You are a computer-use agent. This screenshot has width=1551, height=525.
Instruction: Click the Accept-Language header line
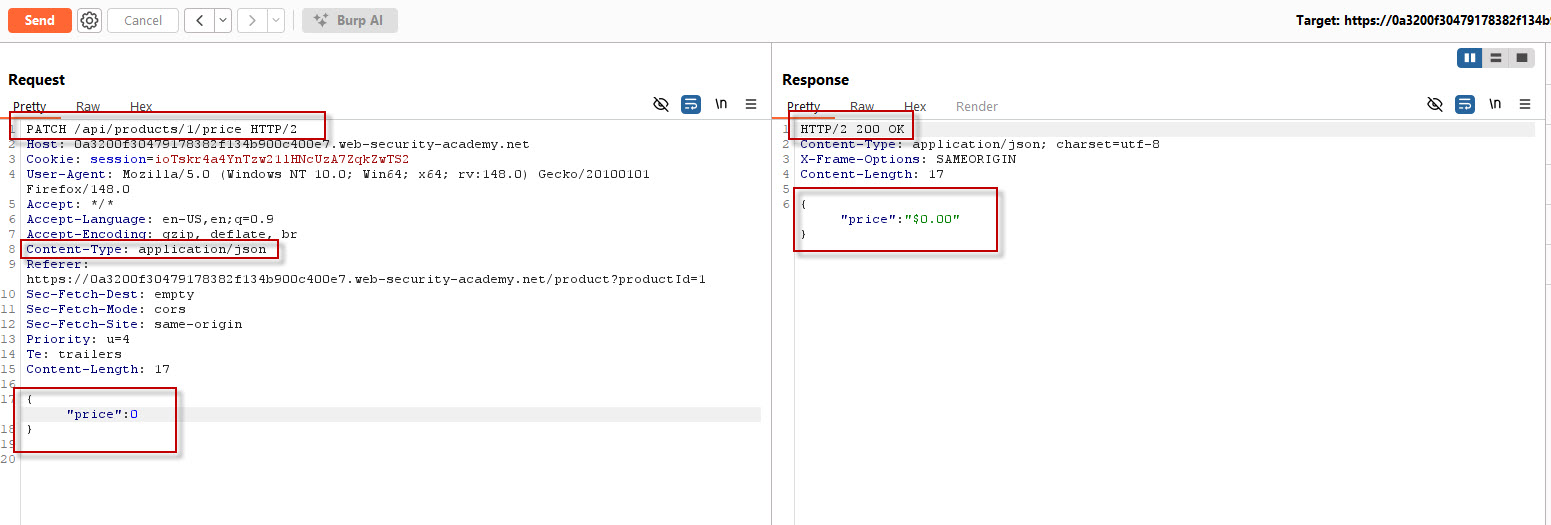click(150, 220)
